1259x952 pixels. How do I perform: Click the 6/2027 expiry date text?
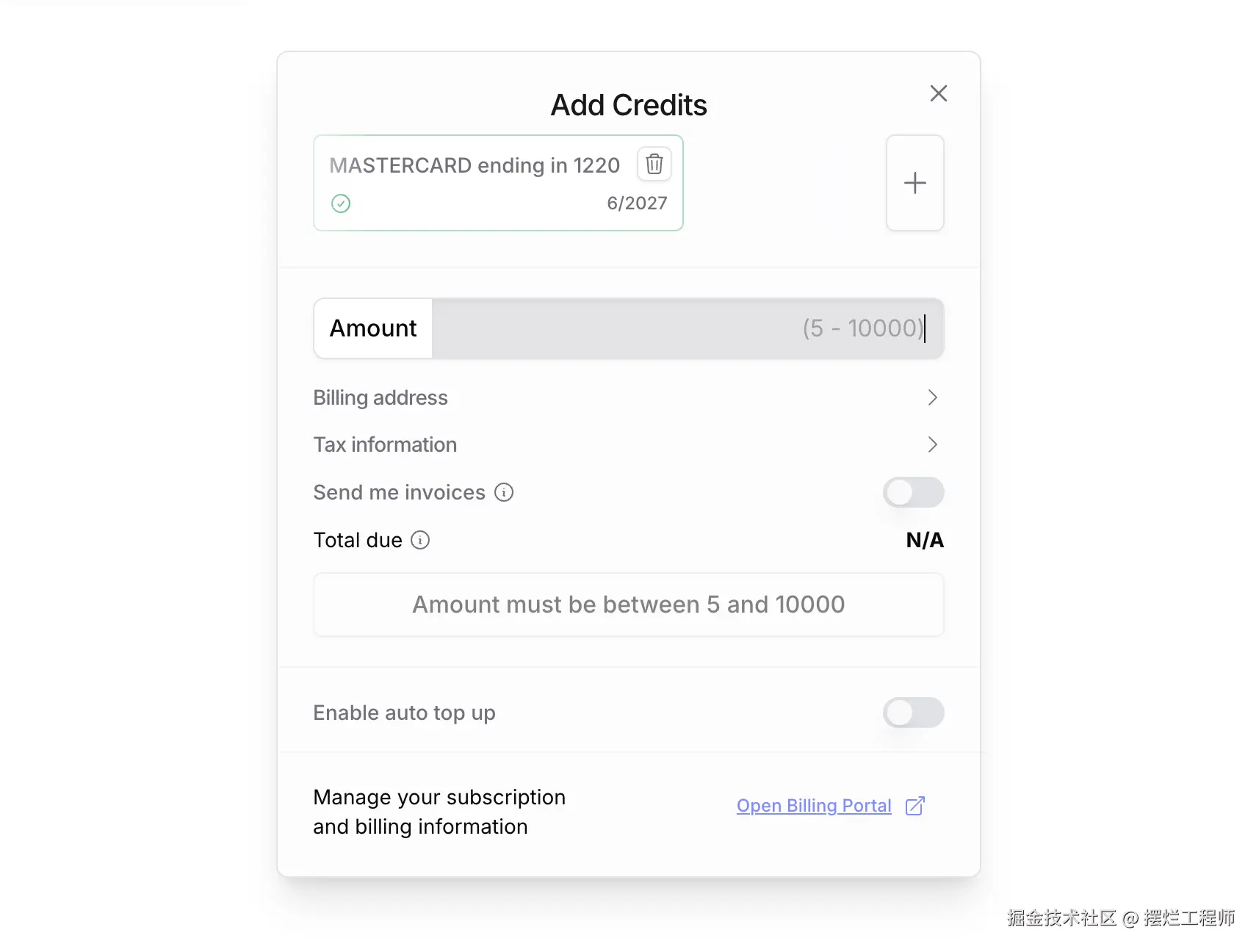pos(636,203)
